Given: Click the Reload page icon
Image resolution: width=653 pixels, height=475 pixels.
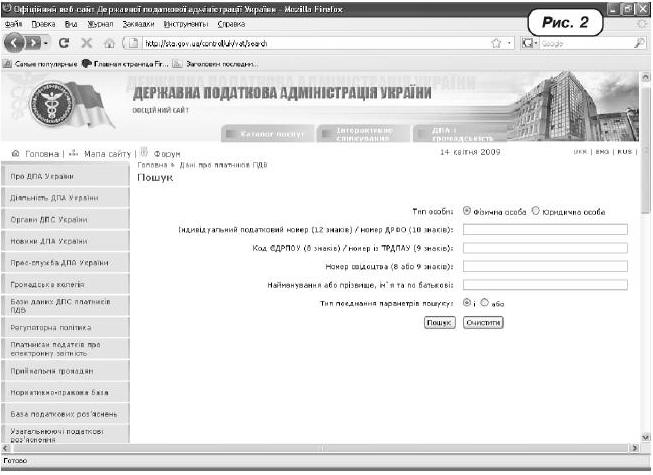Looking at the screenshot, I should coord(62,44).
